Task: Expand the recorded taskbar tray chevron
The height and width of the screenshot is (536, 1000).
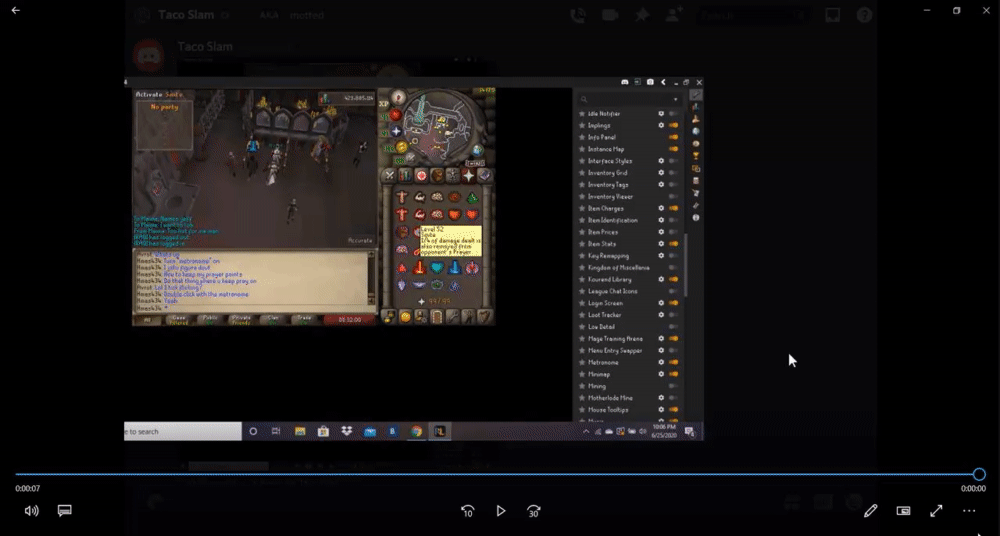Action: [586, 431]
